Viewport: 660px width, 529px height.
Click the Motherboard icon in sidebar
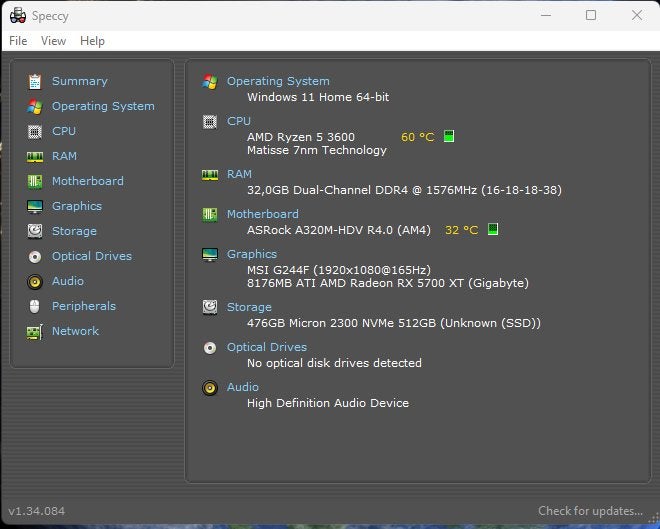click(35, 182)
